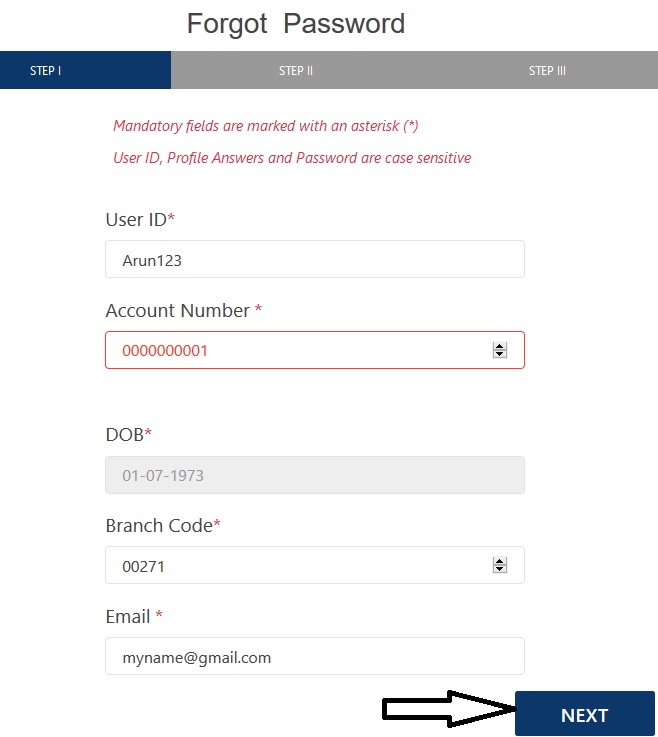The height and width of the screenshot is (737, 658).
Task: Select the greyed-out DOB date field
Action: pos(314,475)
